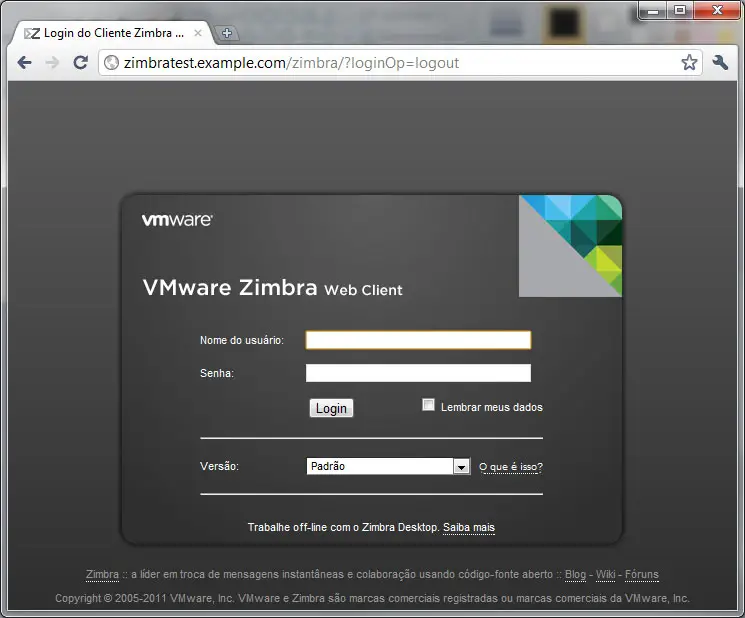This screenshot has width=745, height=618.
Task: Focus the address bar URL field
Action: pos(399,63)
